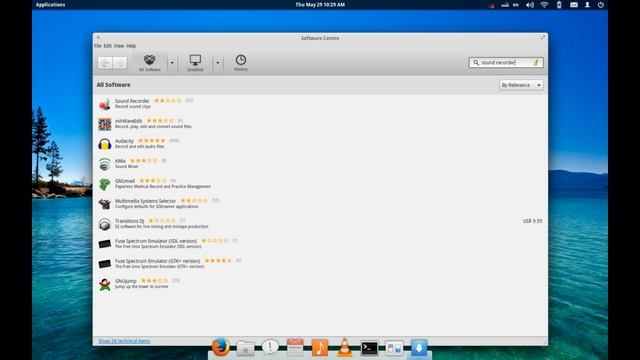Click the Sound Recorder star rating
The width and height of the screenshot is (640, 360).
point(167,100)
